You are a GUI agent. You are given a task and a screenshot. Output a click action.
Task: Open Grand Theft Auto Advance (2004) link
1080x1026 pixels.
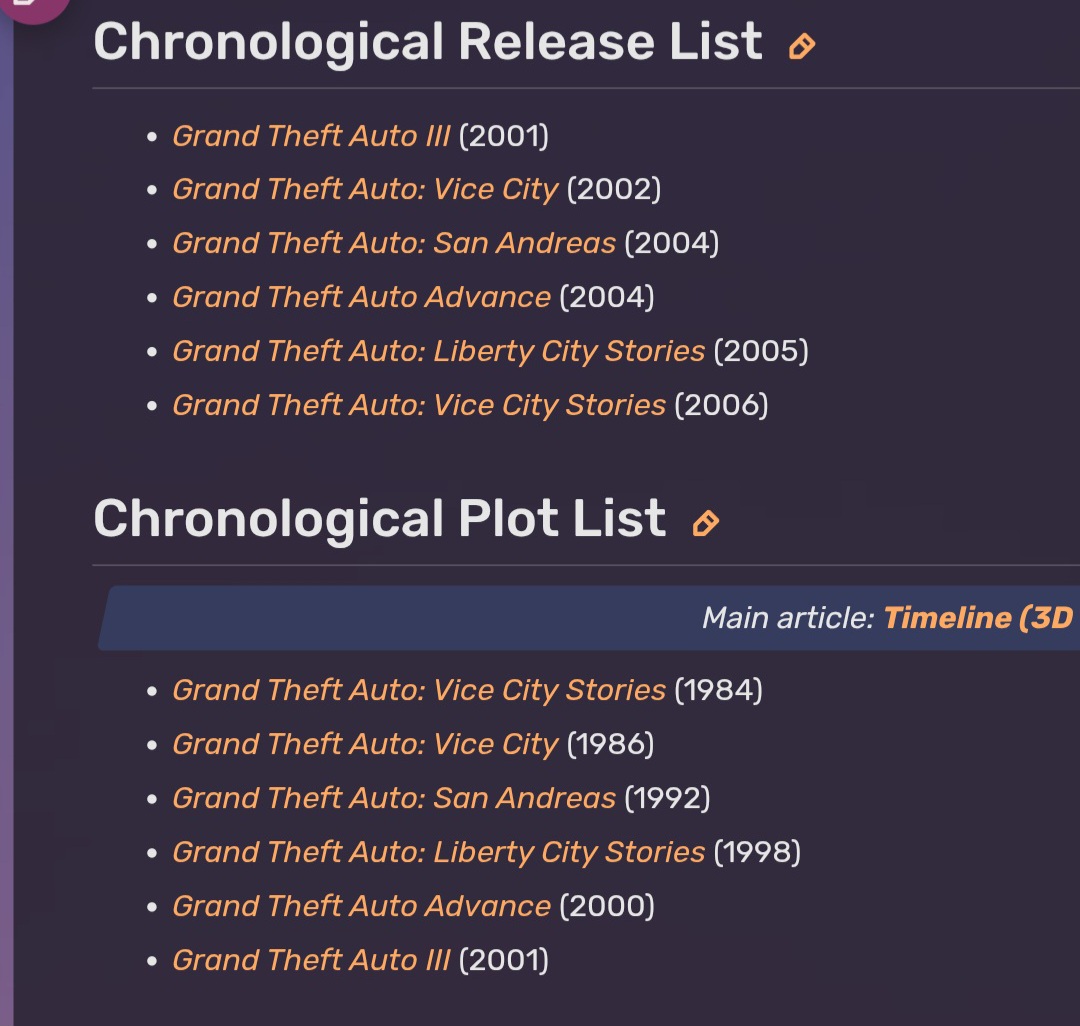(x=362, y=297)
